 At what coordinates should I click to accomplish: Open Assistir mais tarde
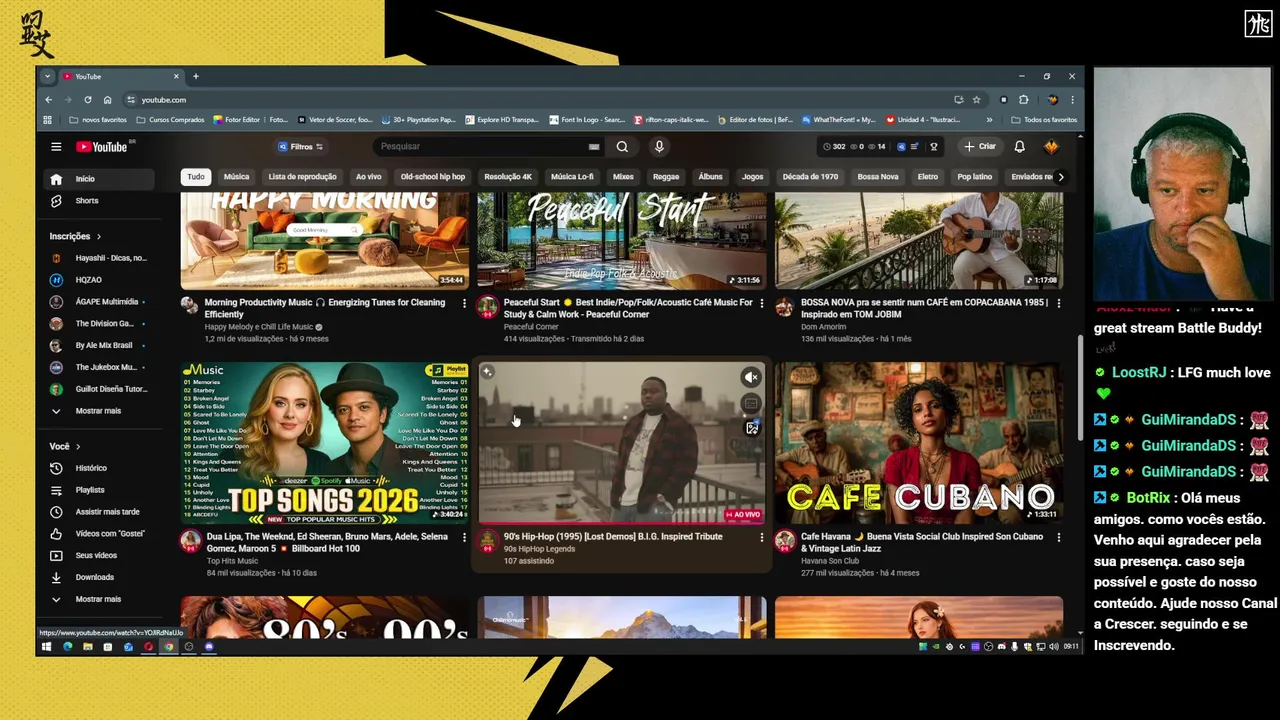[x=98, y=512]
